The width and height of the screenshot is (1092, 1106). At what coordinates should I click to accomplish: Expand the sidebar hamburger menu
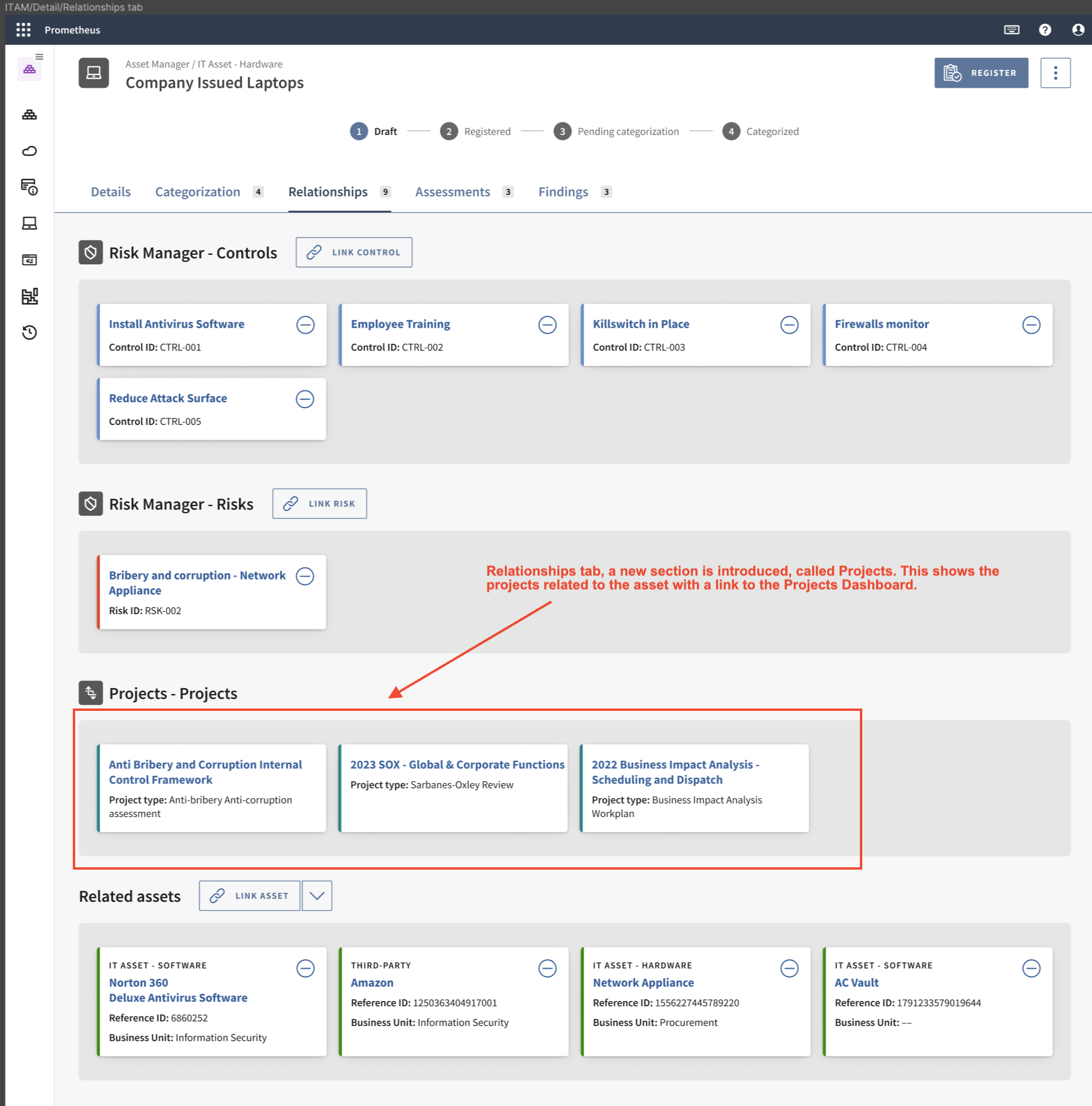(39, 57)
